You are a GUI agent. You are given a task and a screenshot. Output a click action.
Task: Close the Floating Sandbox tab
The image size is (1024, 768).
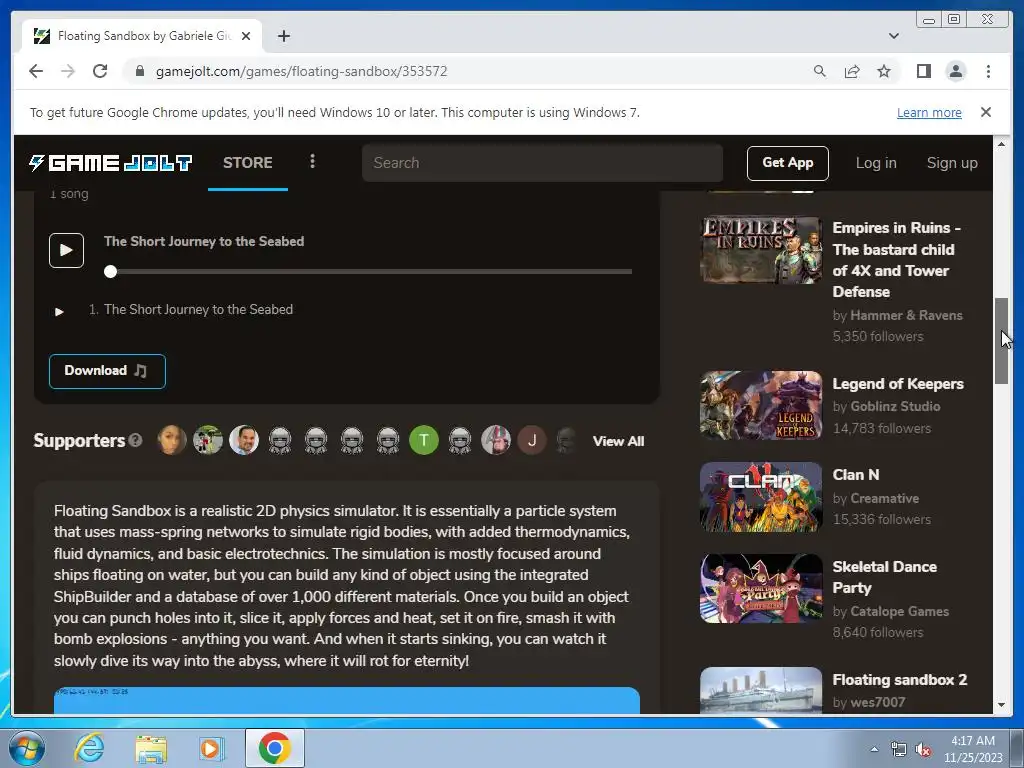point(246,36)
